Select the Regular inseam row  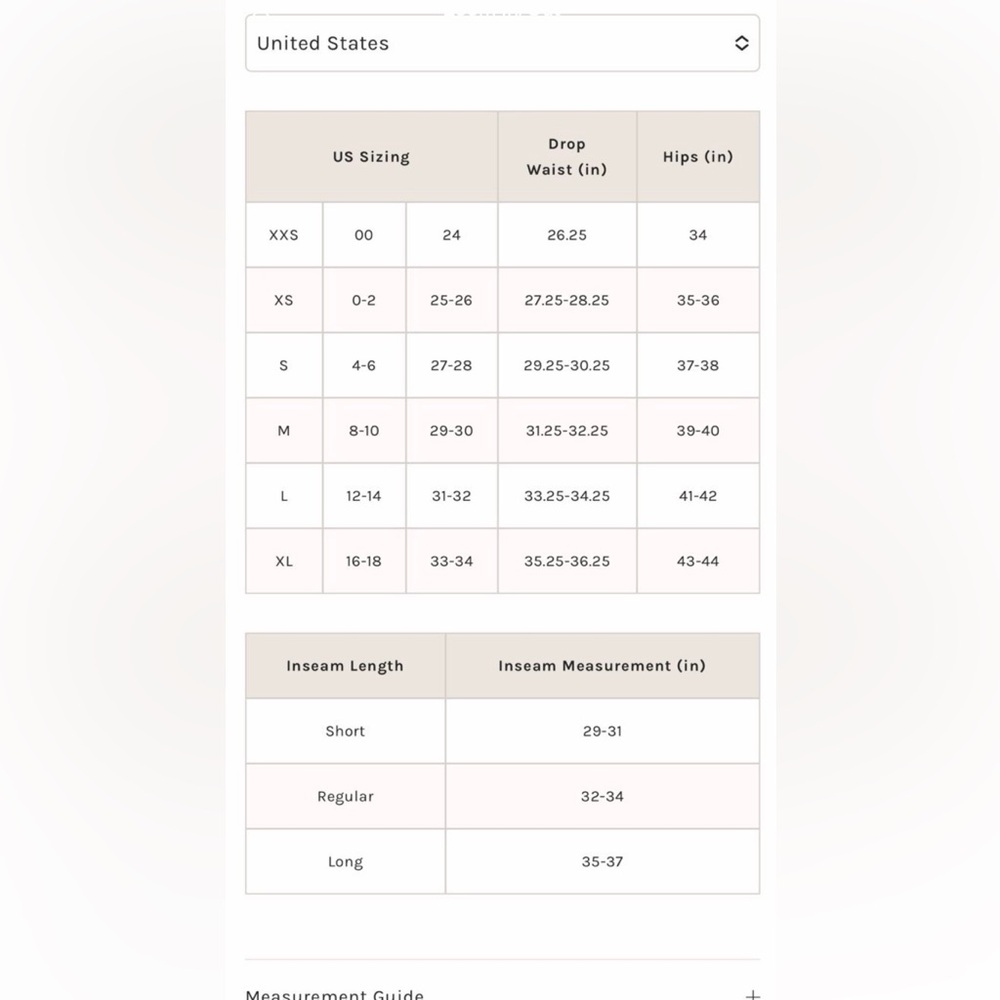[x=345, y=797]
